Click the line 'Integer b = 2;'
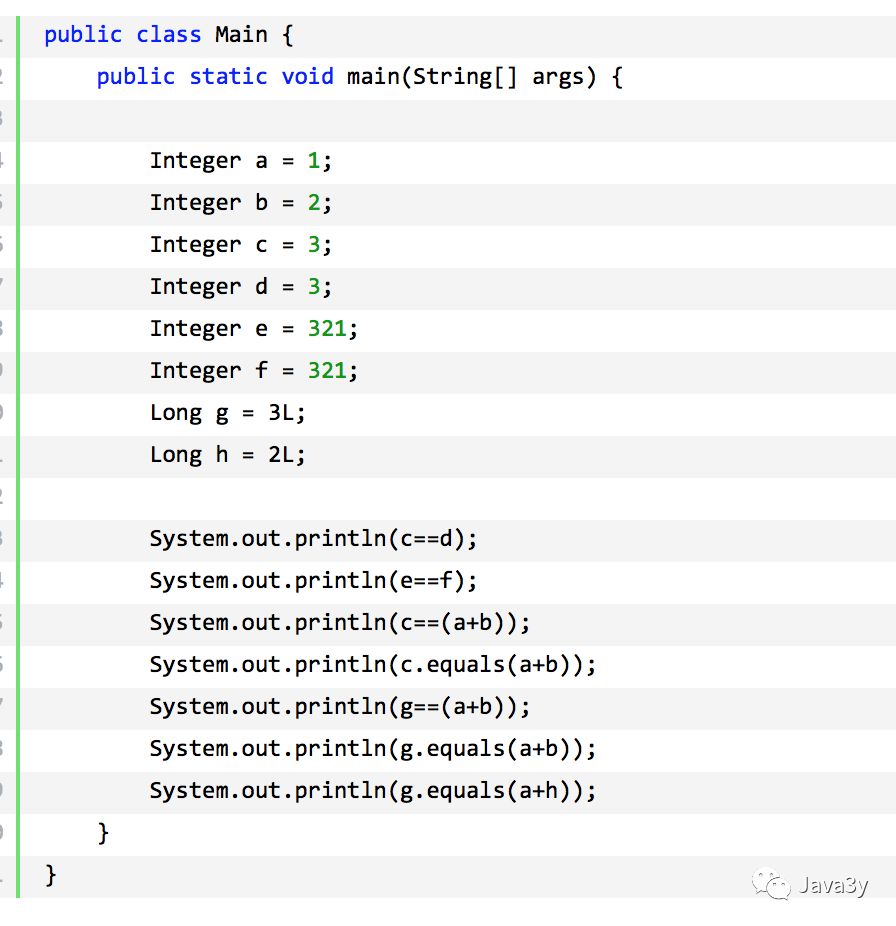Viewport: 896px width, 926px height. point(241,203)
